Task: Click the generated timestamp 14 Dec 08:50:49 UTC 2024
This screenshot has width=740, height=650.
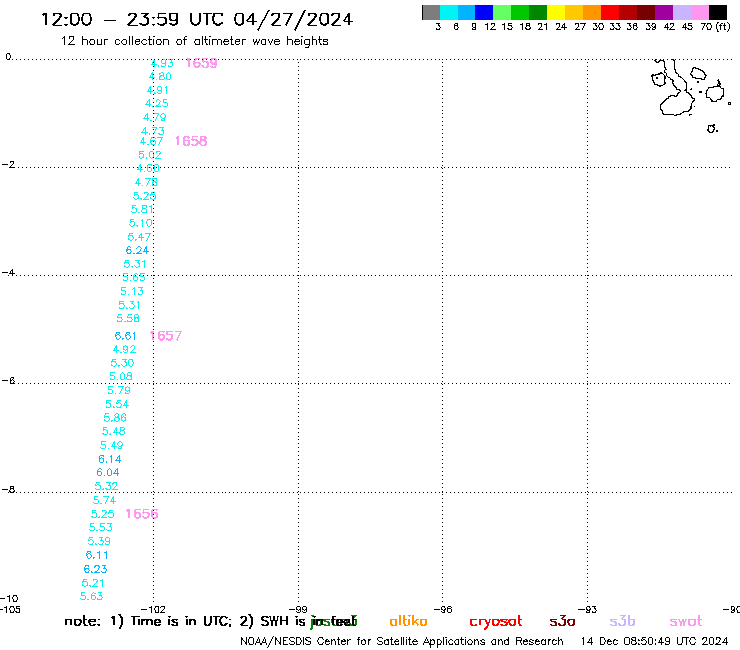Action: [x=655, y=642]
